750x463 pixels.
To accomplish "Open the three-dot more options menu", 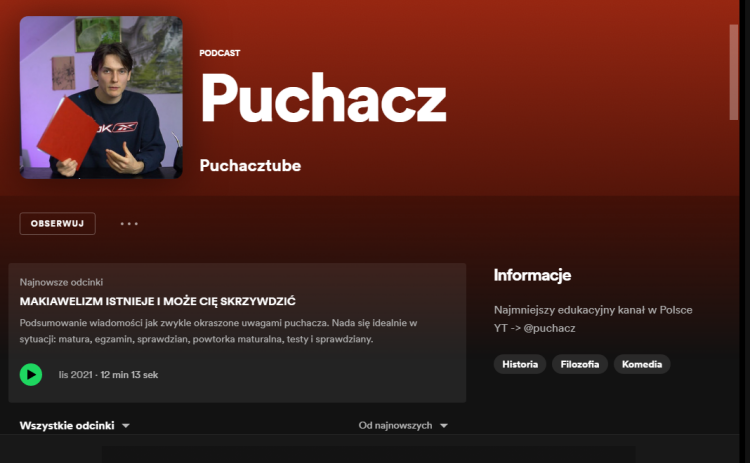I will click(129, 224).
